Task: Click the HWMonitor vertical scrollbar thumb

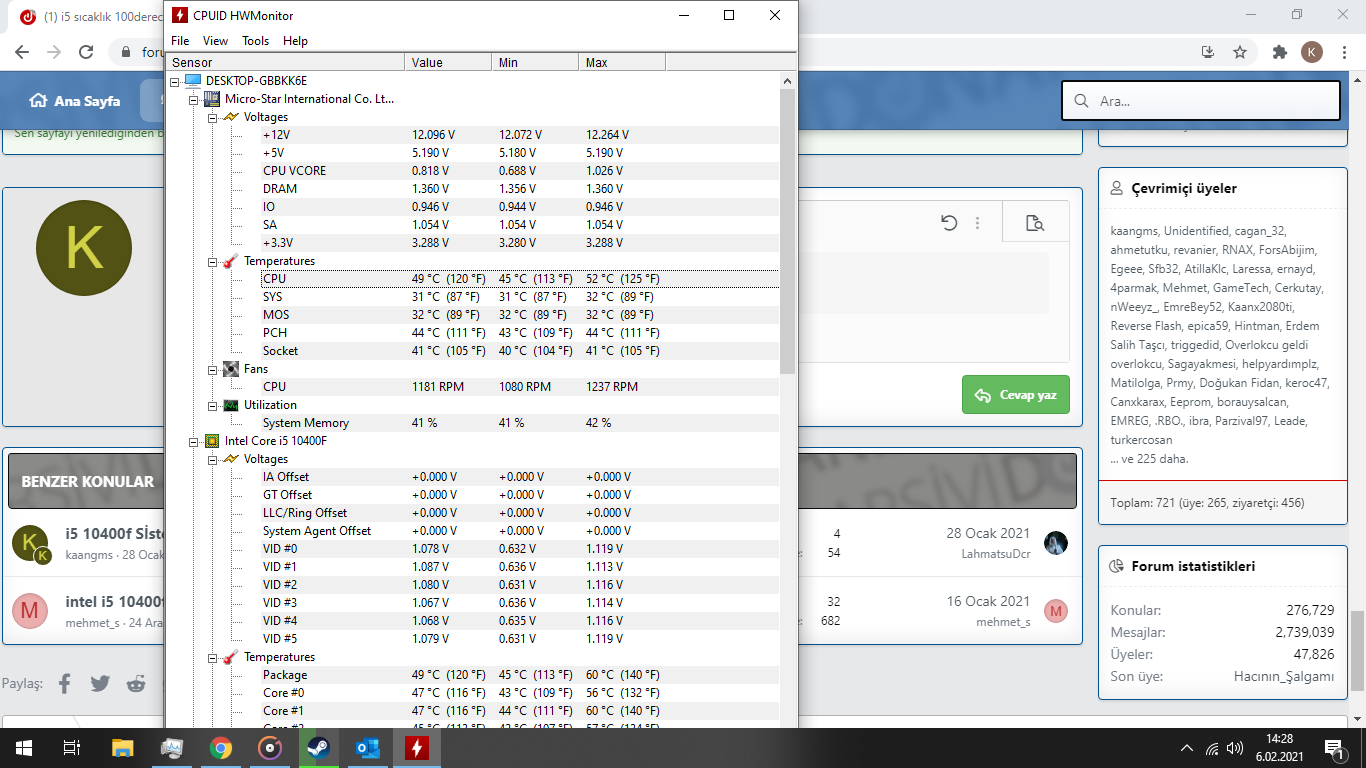Action: click(x=788, y=232)
